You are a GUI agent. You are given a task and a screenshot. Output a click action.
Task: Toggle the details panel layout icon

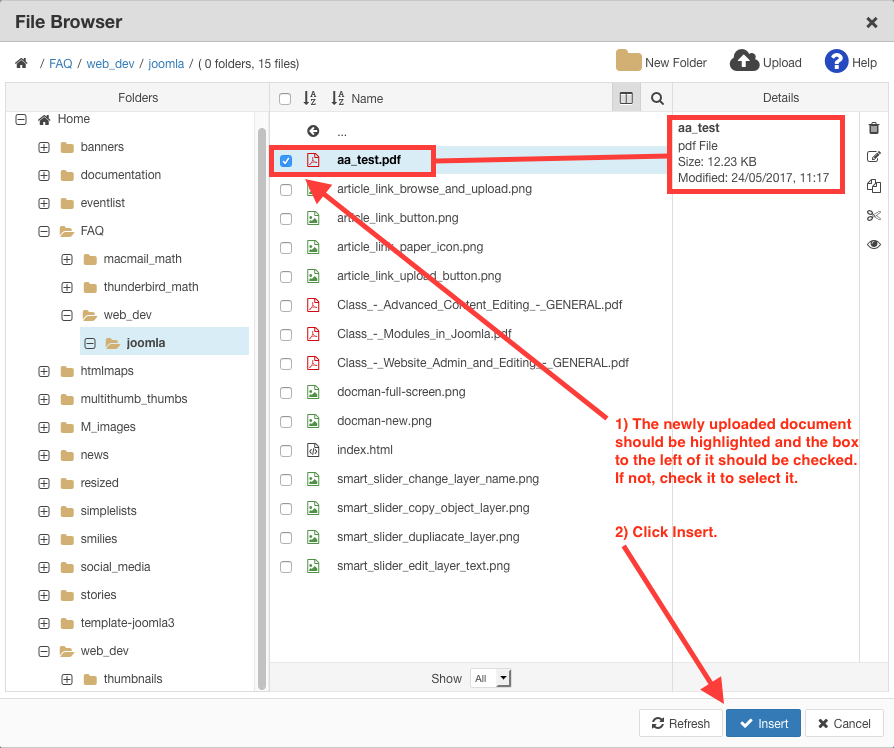pyautogui.click(x=626, y=98)
